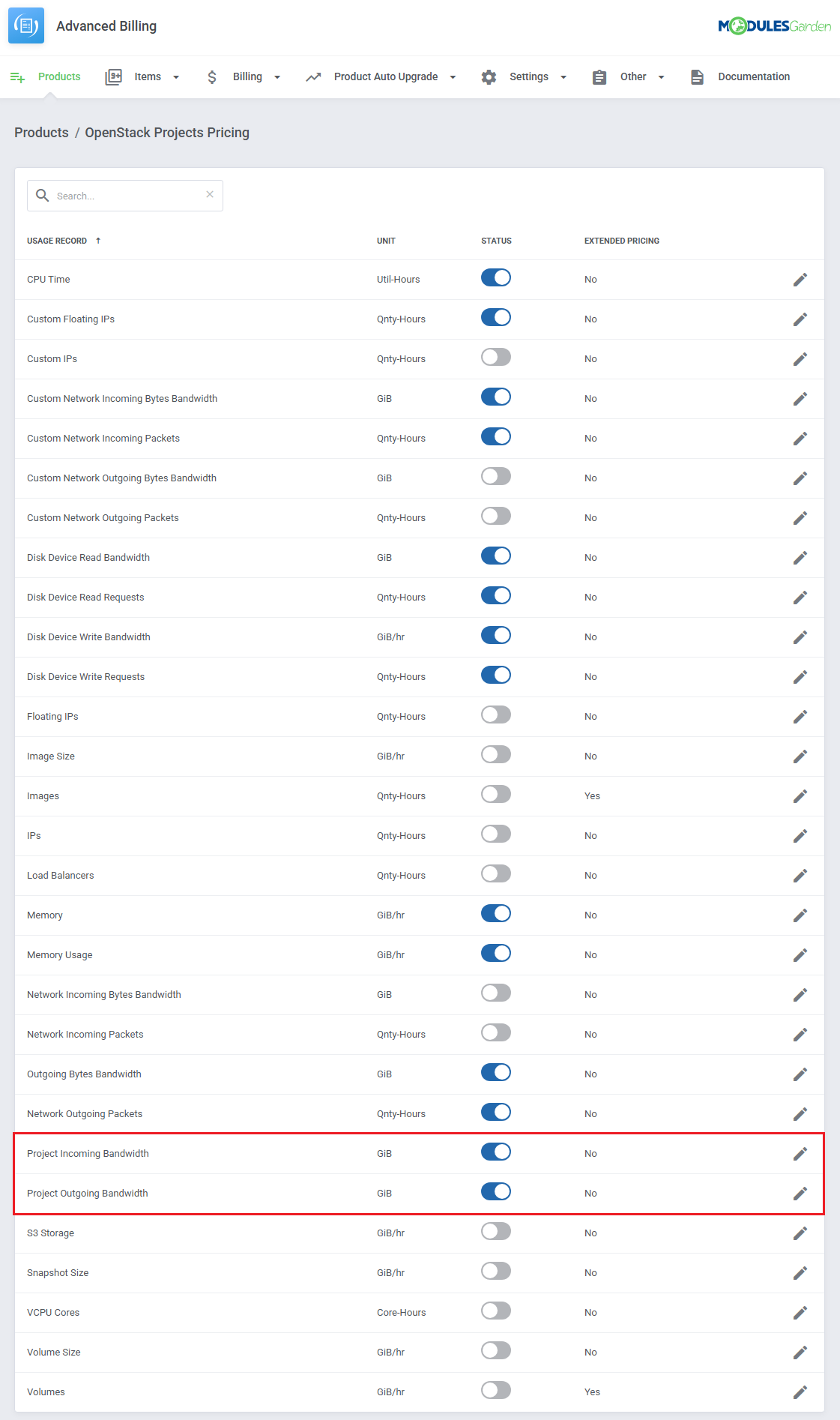Click the search magnifier icon
Image resolution: width=840 pixels, height=1420 pixels.
pos(43,196)
